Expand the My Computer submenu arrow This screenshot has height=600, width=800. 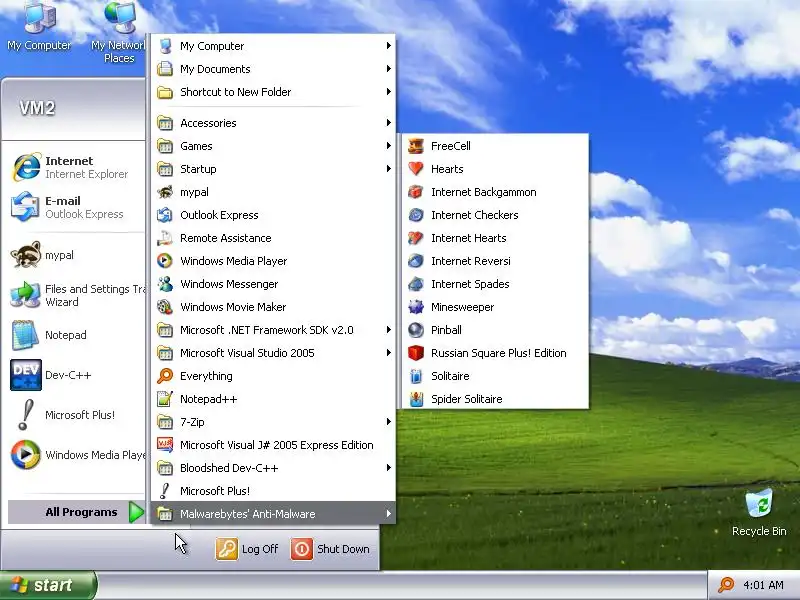389,45
